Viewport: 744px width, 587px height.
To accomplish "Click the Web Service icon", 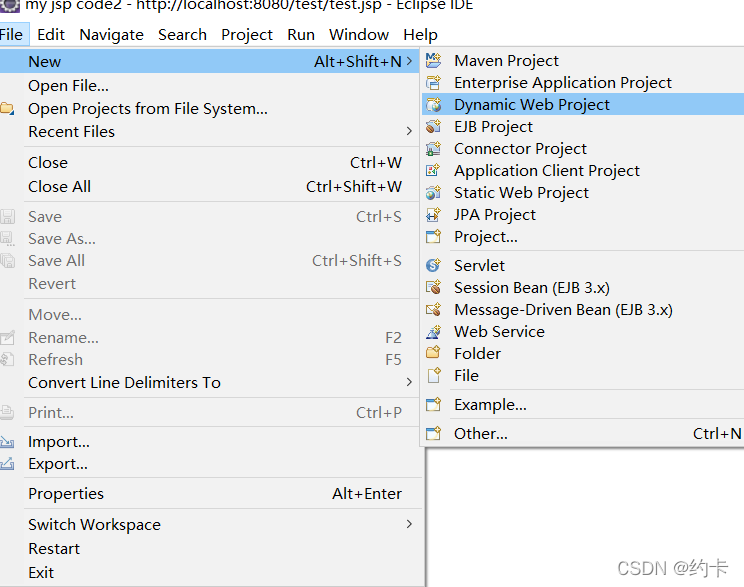I will 433,332.
